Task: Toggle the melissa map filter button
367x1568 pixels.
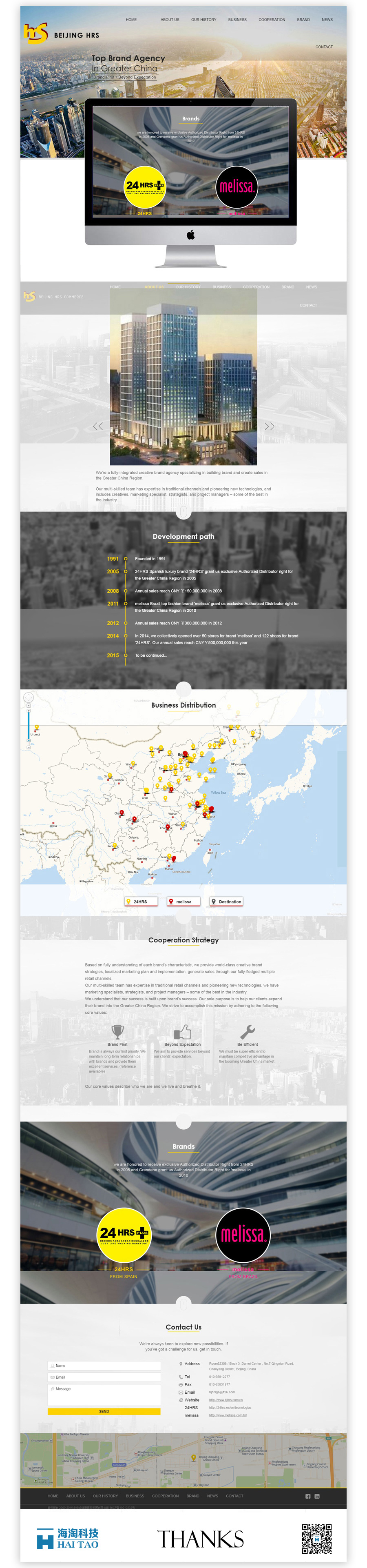Action: [x=183, y=902]
